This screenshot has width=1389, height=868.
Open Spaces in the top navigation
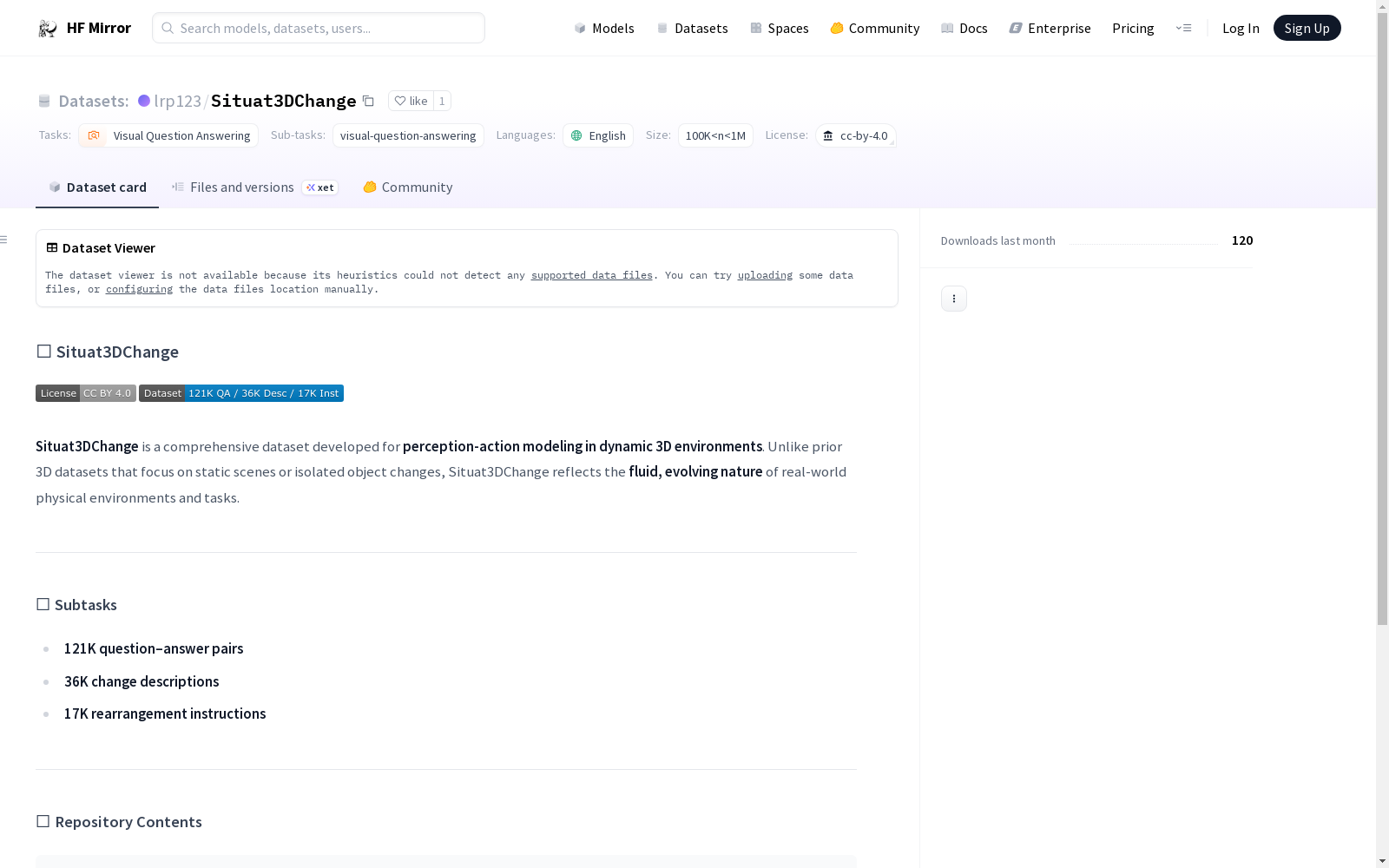tap(780, 28)
